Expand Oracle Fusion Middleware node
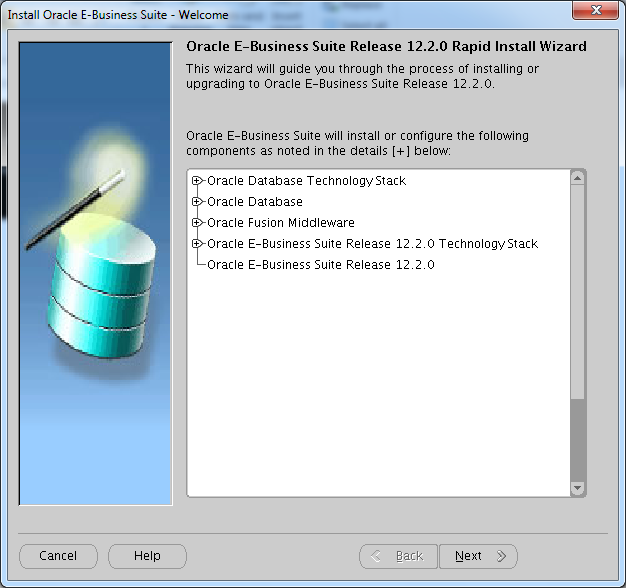Screen dimensions: 626x588 point(196,223)
